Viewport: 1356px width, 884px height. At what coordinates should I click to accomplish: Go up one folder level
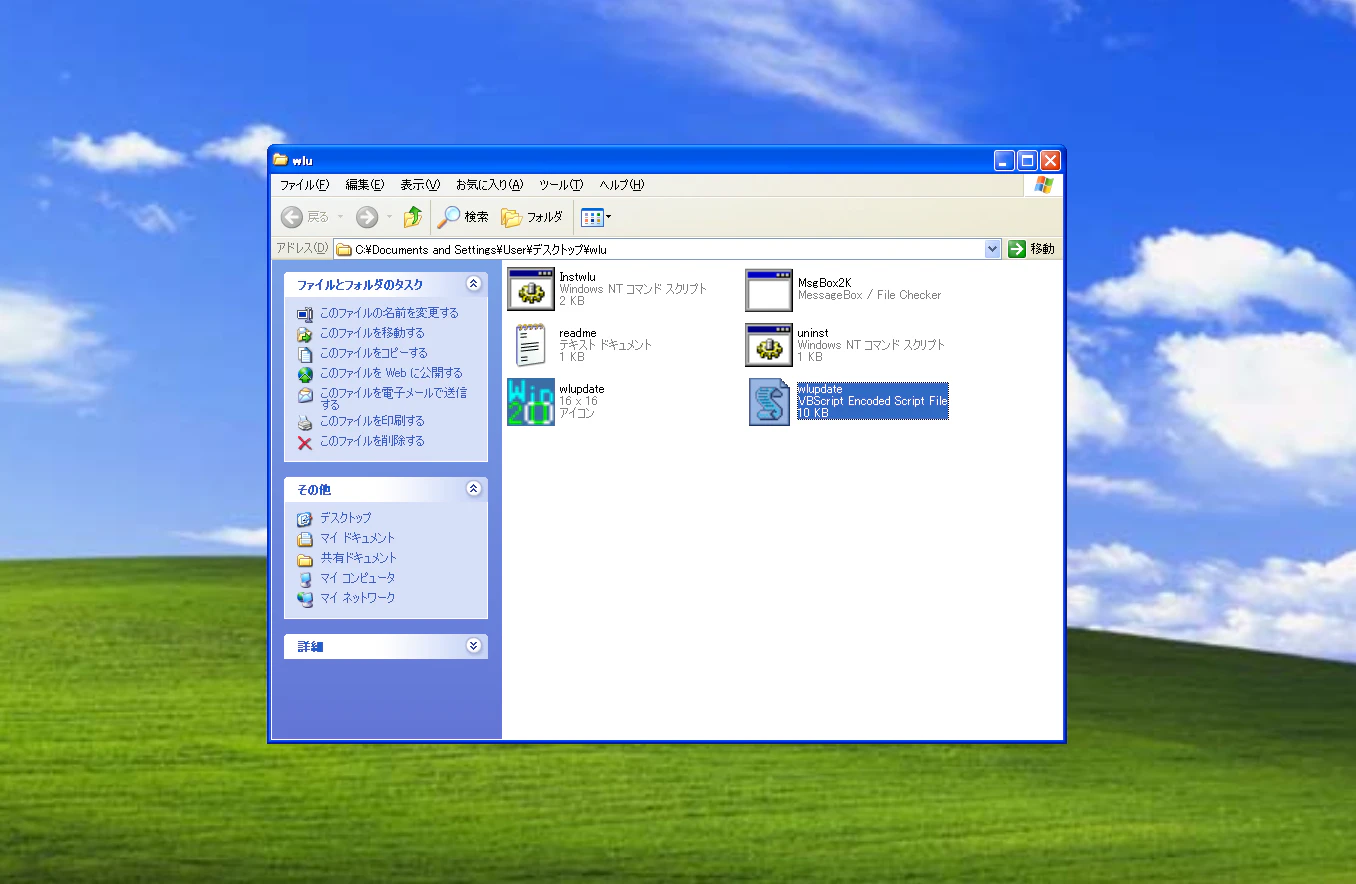(x=413, y=217)
